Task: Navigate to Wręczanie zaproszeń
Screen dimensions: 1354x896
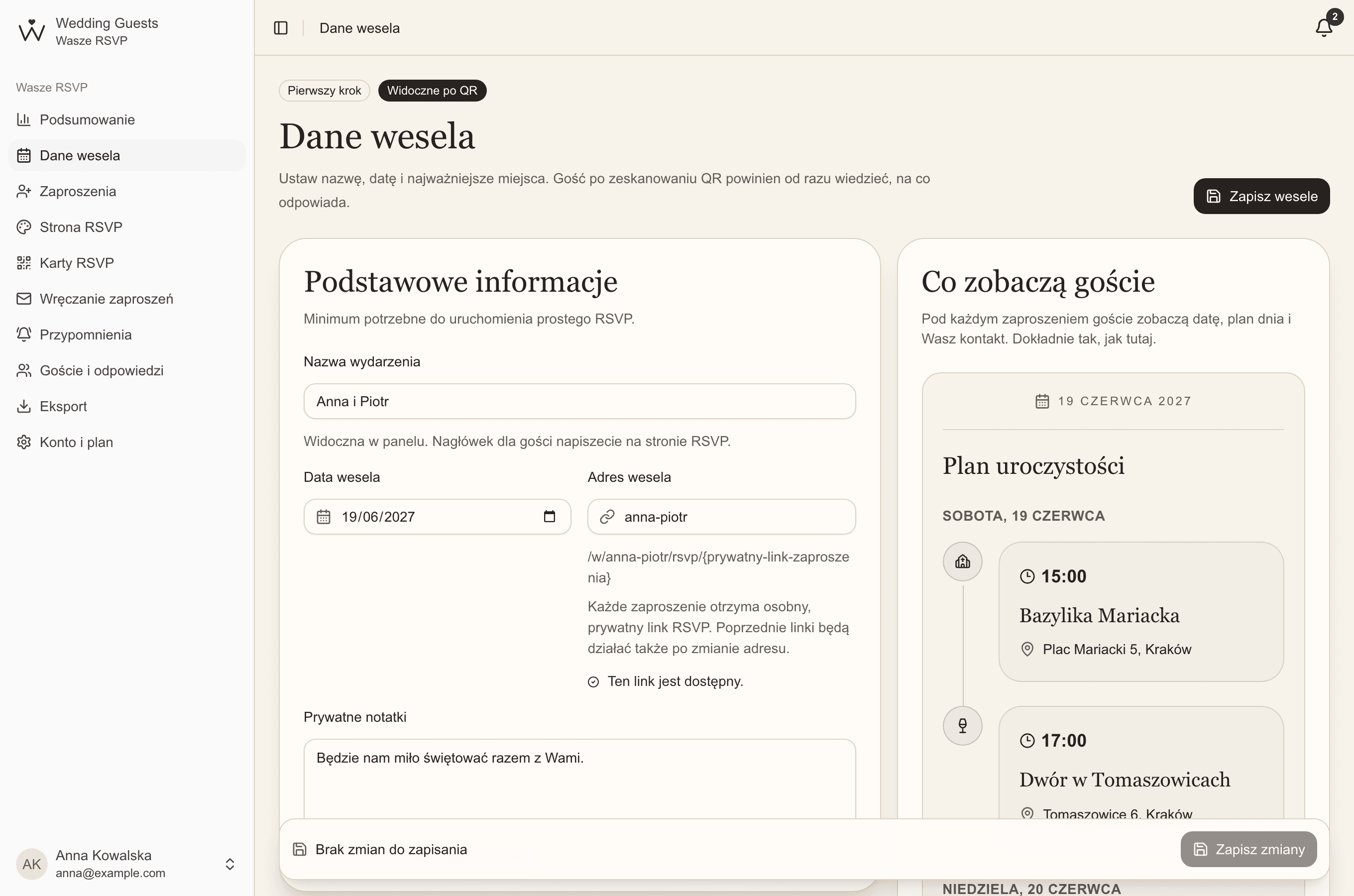Action: [x=127, y=299]
